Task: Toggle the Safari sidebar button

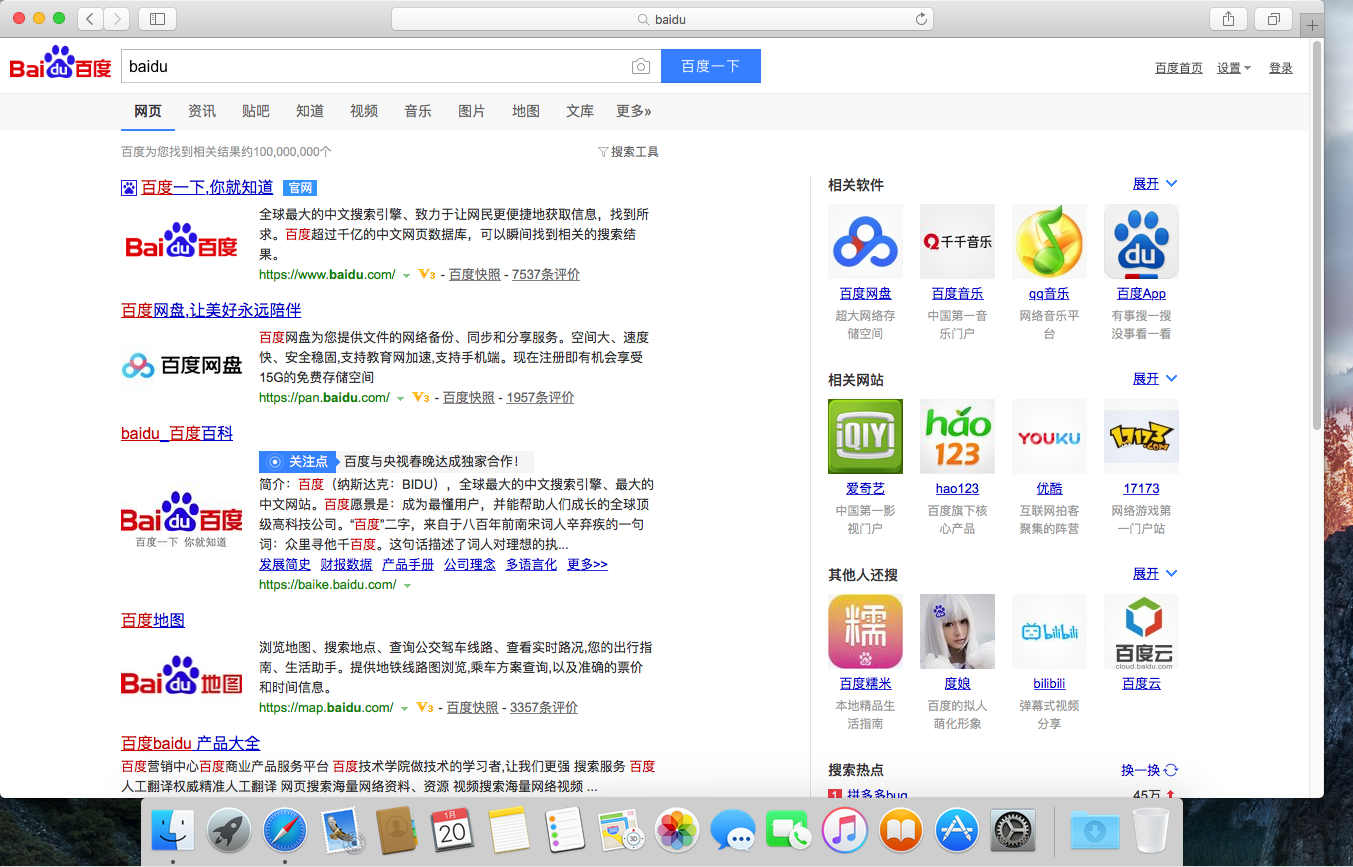Action: [157, 19]
